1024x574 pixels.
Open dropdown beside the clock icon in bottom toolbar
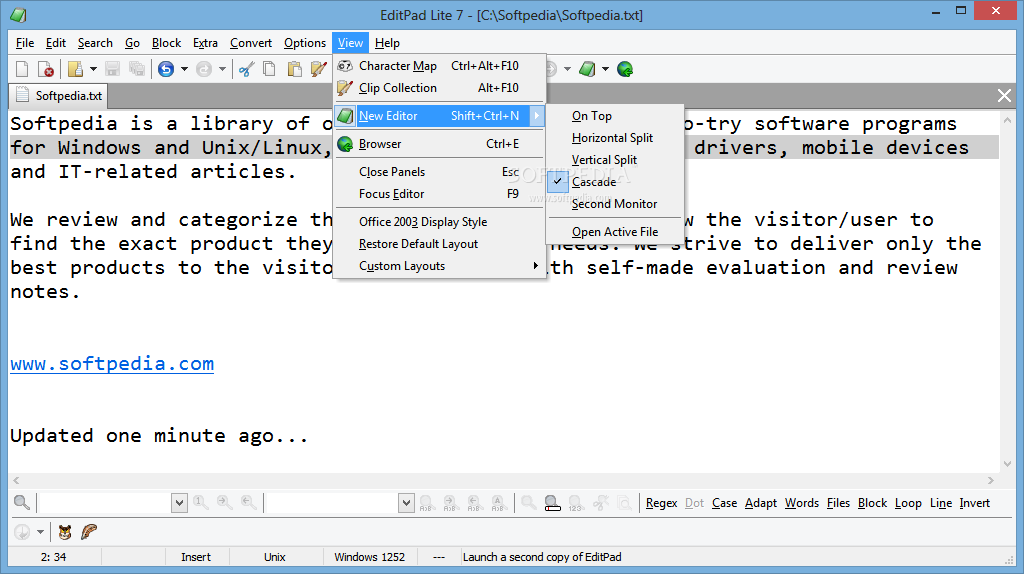click(x=40, y=532)
